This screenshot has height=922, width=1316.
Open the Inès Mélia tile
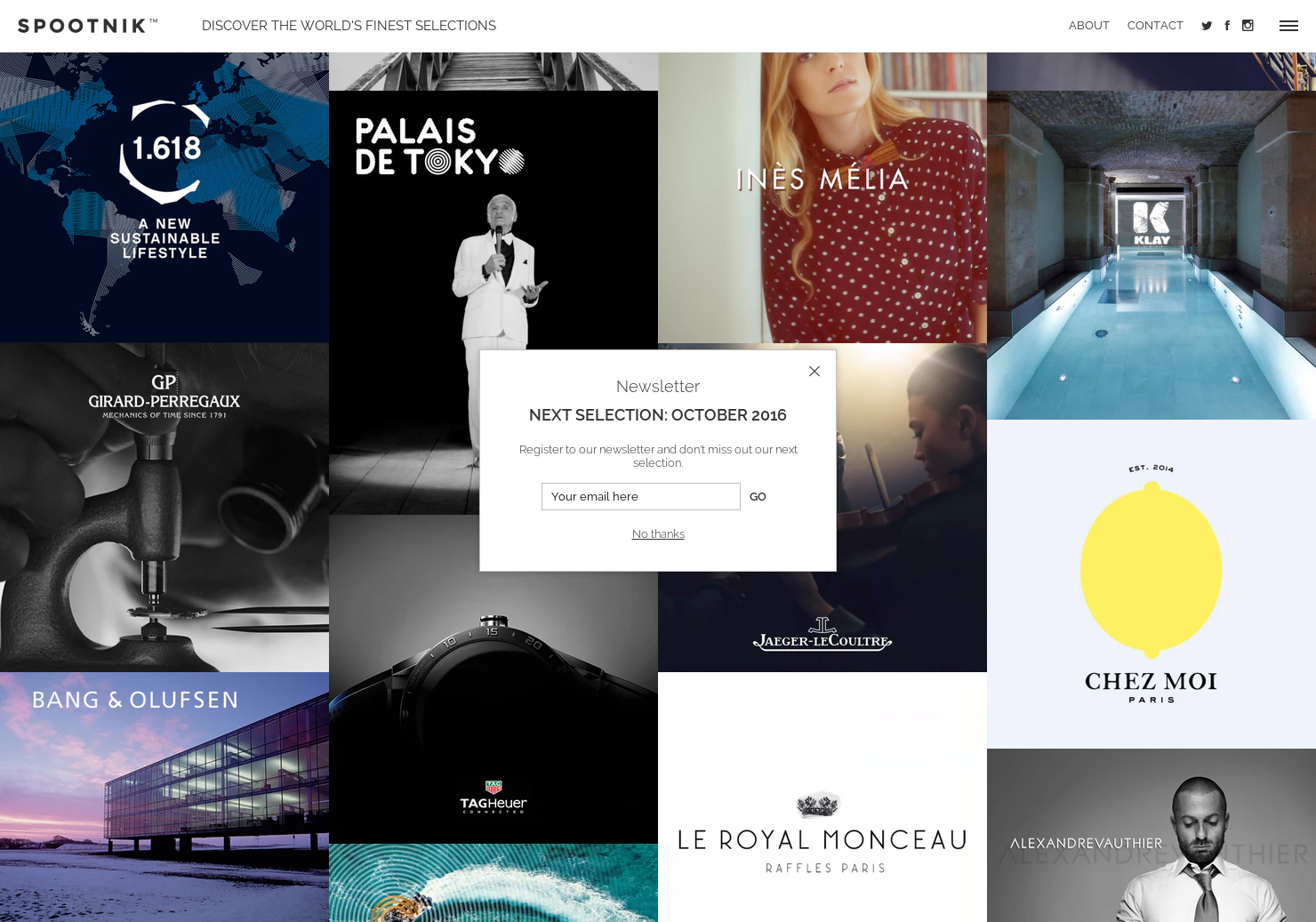[822, 197]
